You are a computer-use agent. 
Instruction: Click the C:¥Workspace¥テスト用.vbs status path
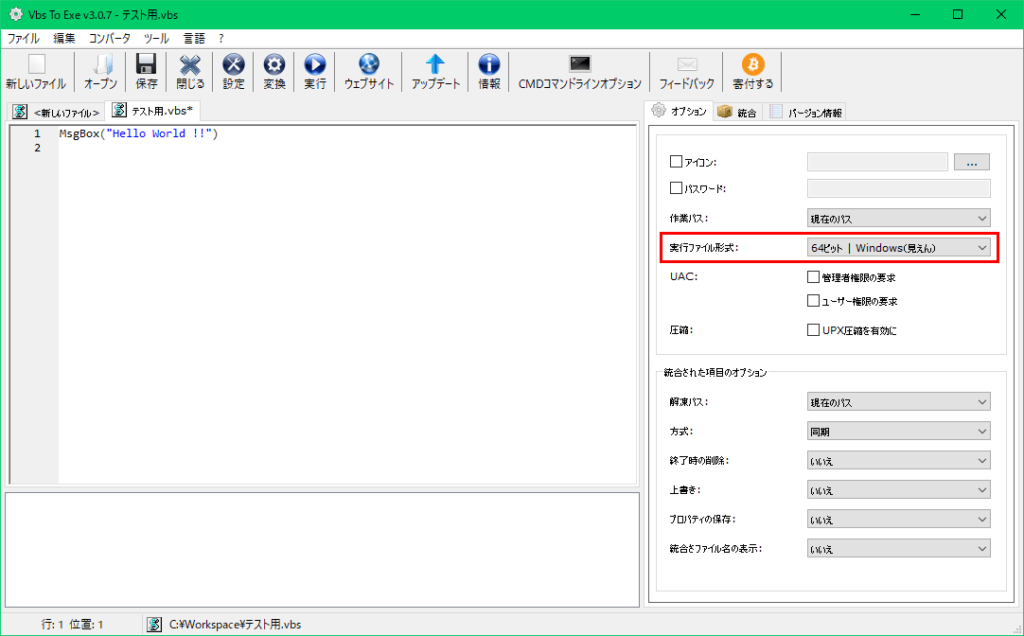coord(235,624)
